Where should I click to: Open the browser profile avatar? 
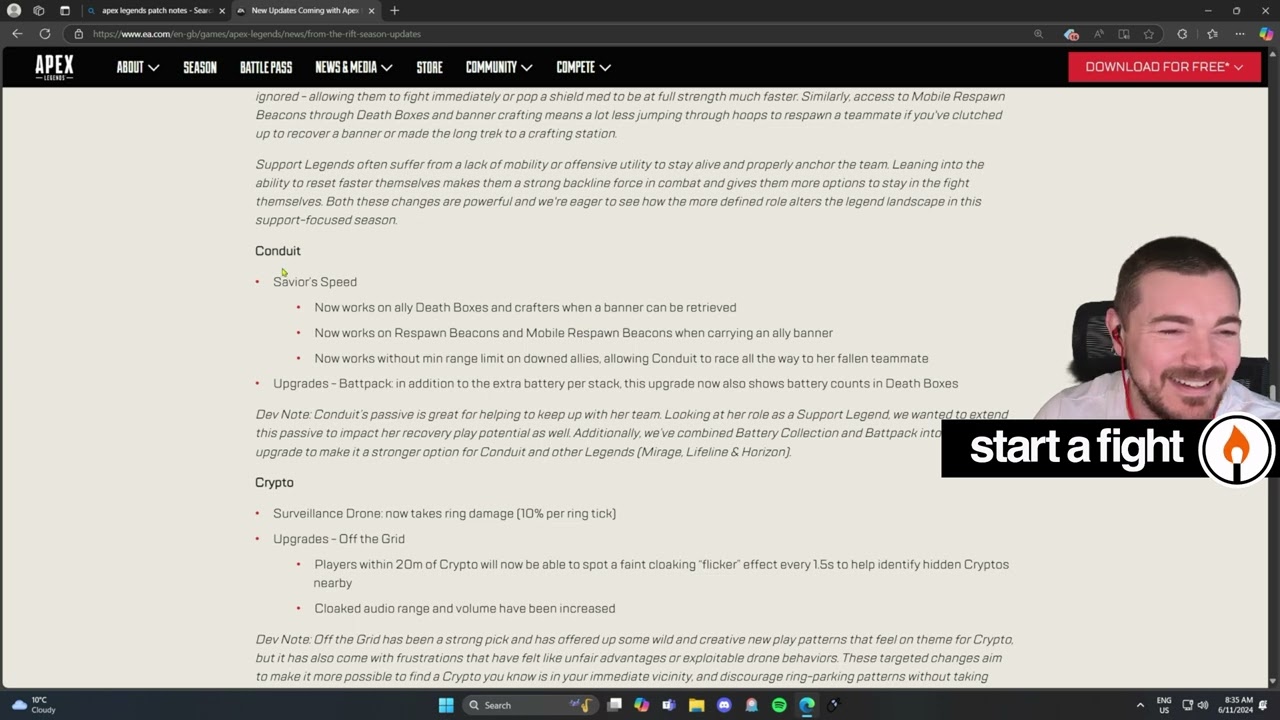pos(14,10)
